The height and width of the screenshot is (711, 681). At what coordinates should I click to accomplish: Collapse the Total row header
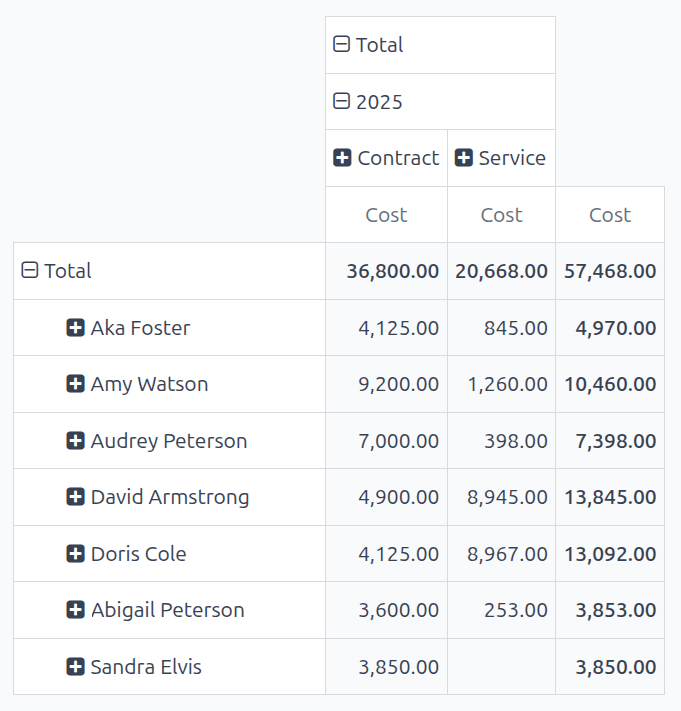tap(30, 271)
